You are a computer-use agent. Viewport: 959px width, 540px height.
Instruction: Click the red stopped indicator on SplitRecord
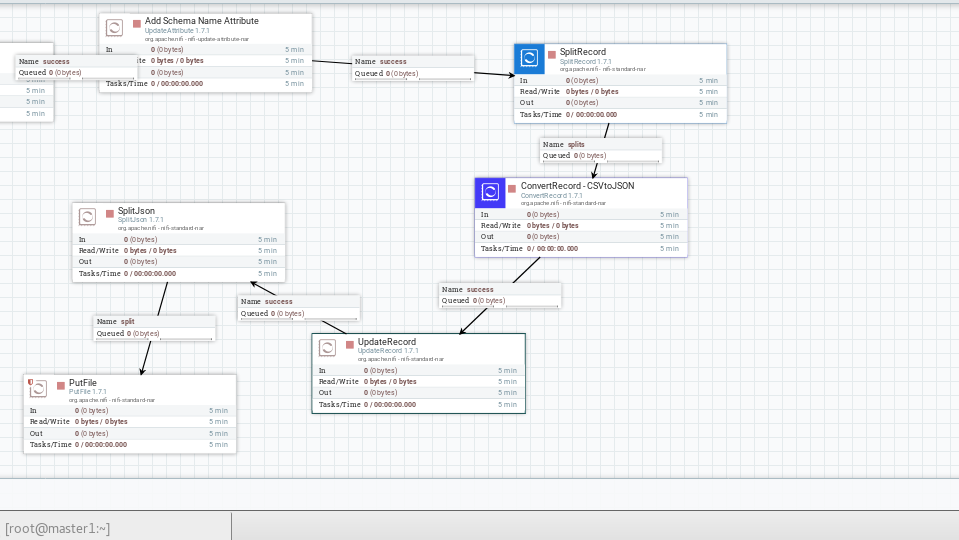[x=551, y=54]
